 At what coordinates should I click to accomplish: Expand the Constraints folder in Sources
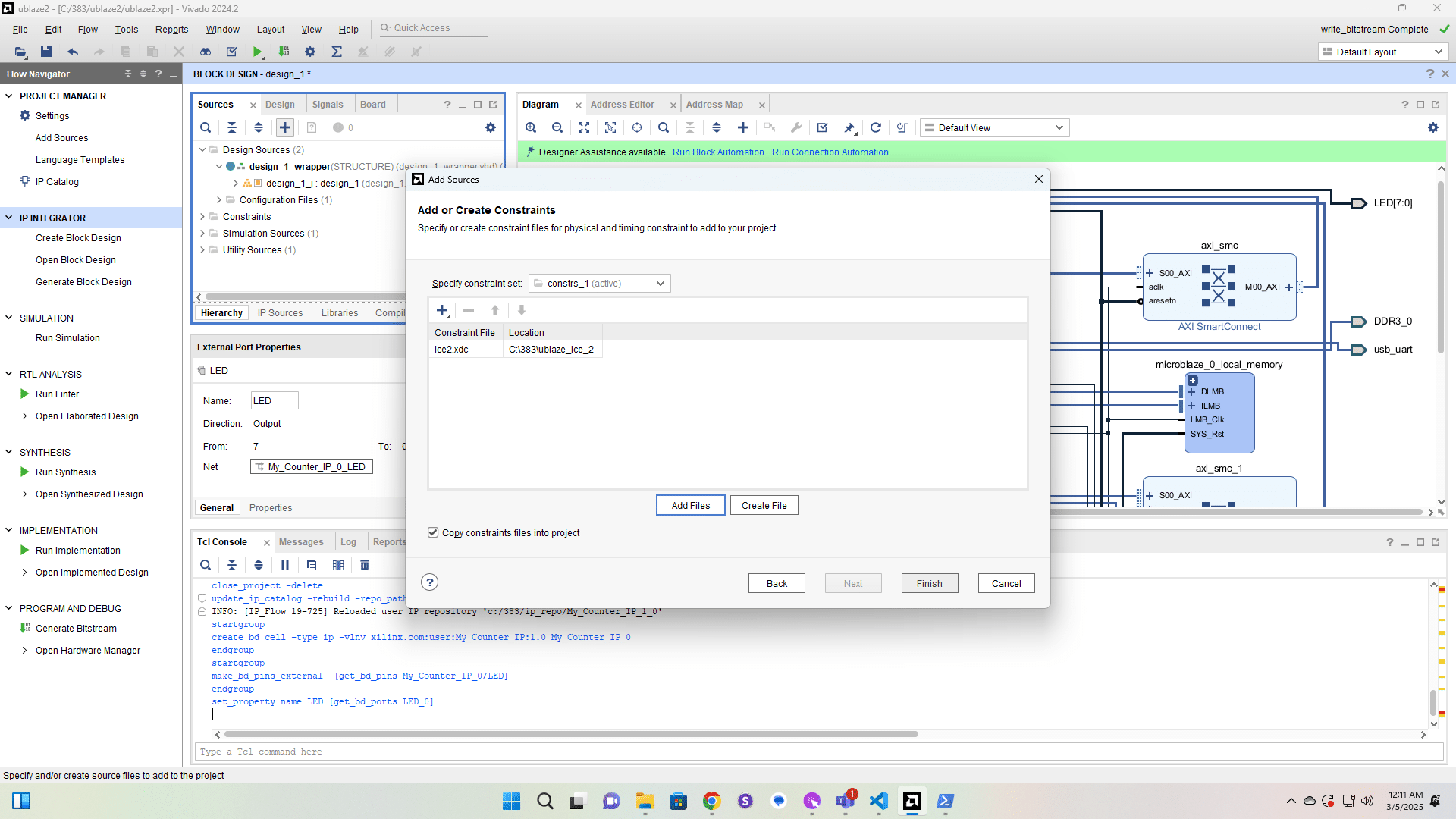[x=202, y=217]
